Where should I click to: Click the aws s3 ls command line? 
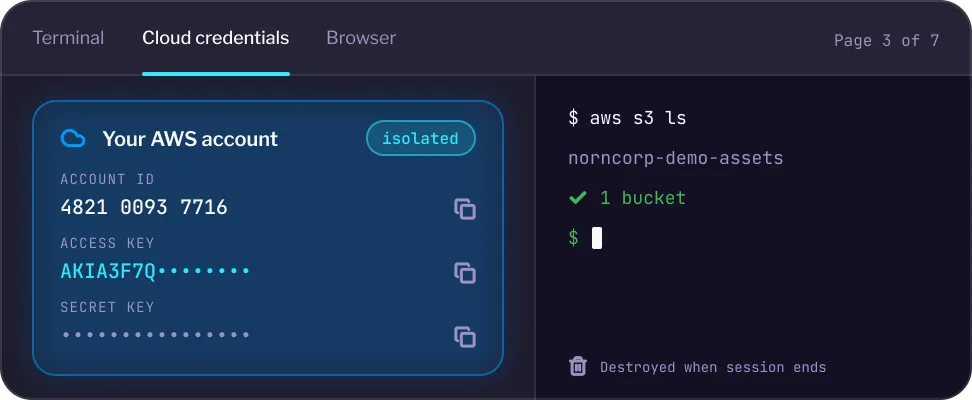pos(627,118)
